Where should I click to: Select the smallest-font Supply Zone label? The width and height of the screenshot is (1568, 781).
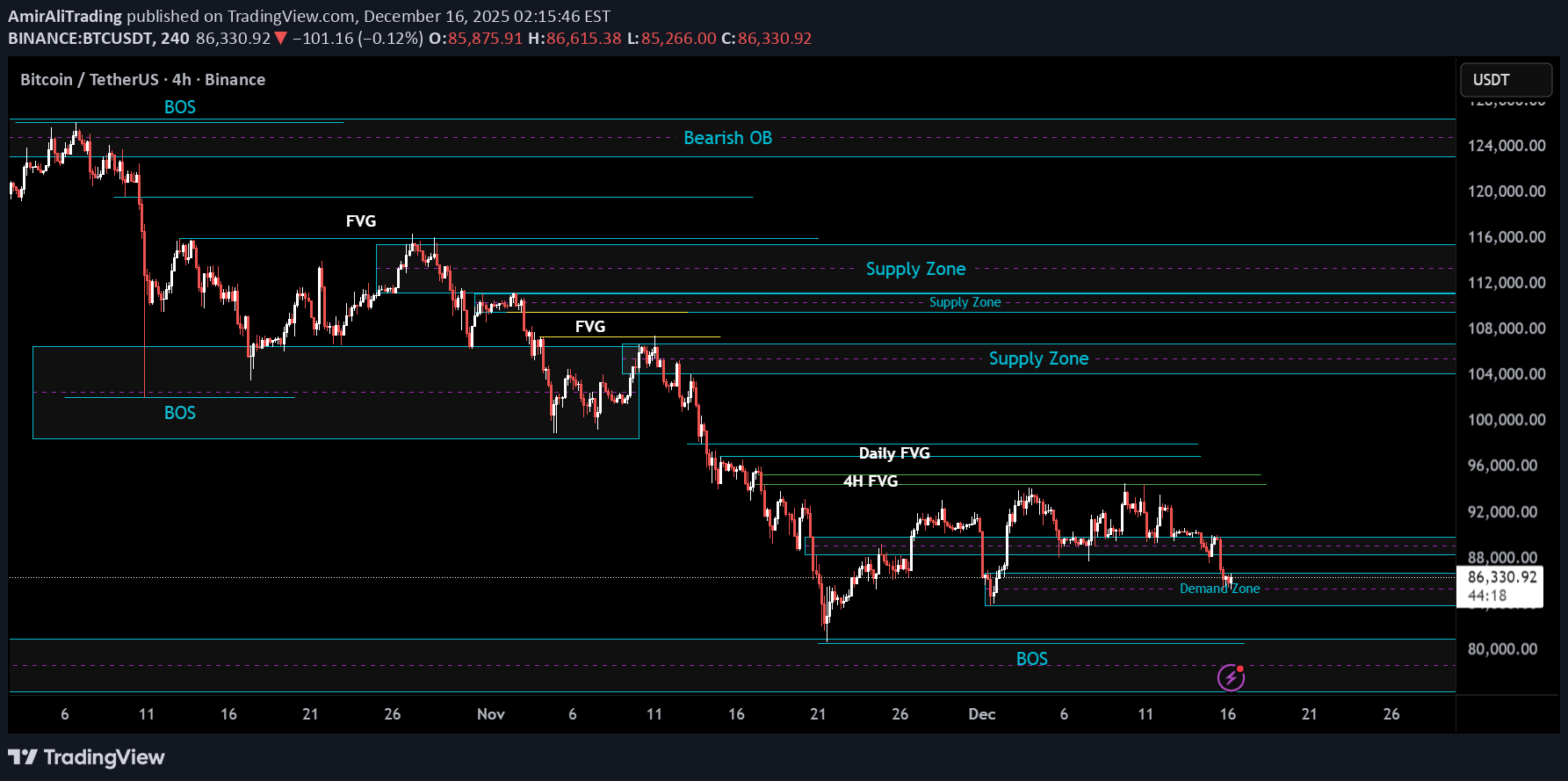pos(965,302)
